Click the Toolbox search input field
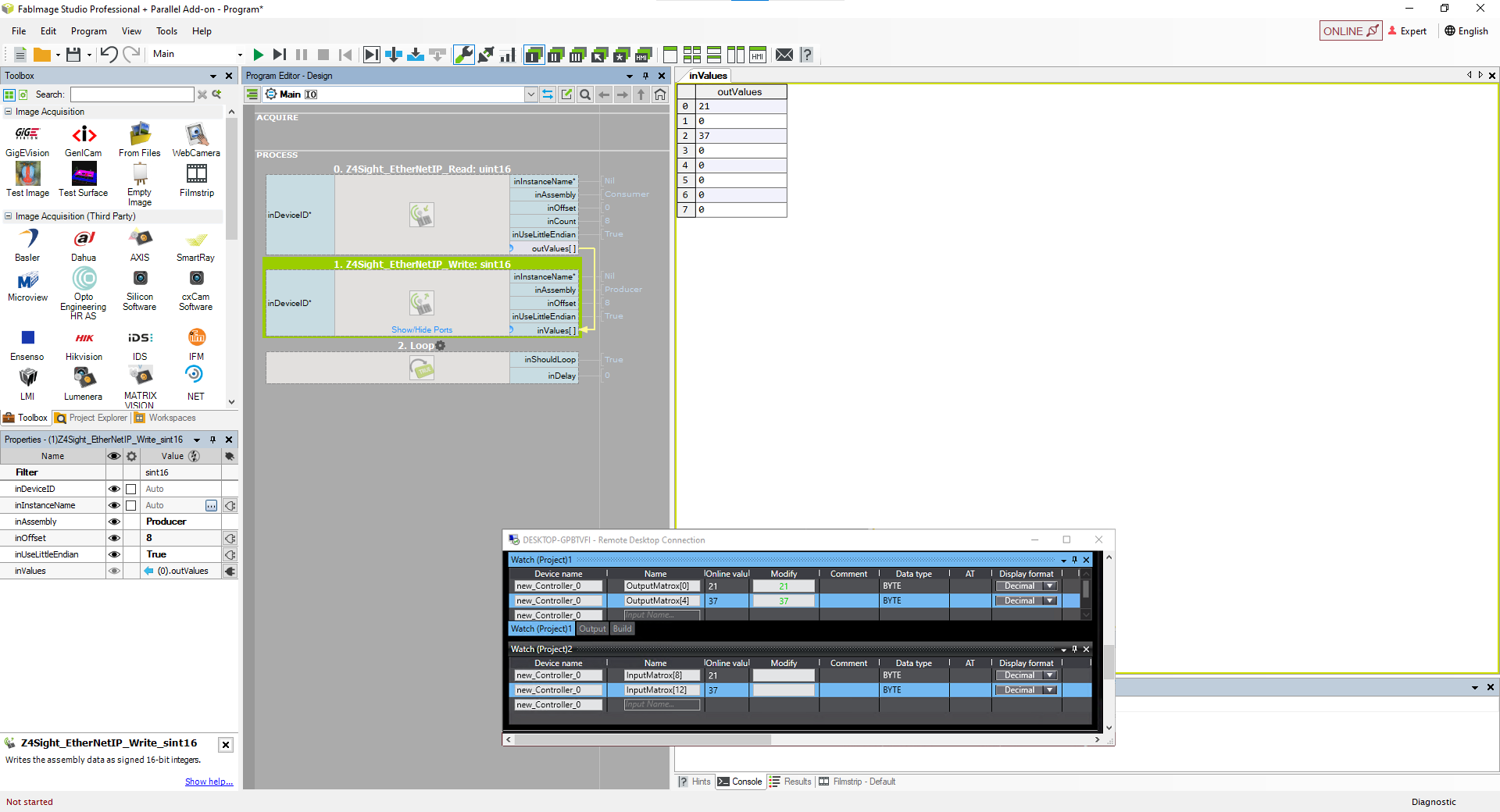 click(132, 94)
